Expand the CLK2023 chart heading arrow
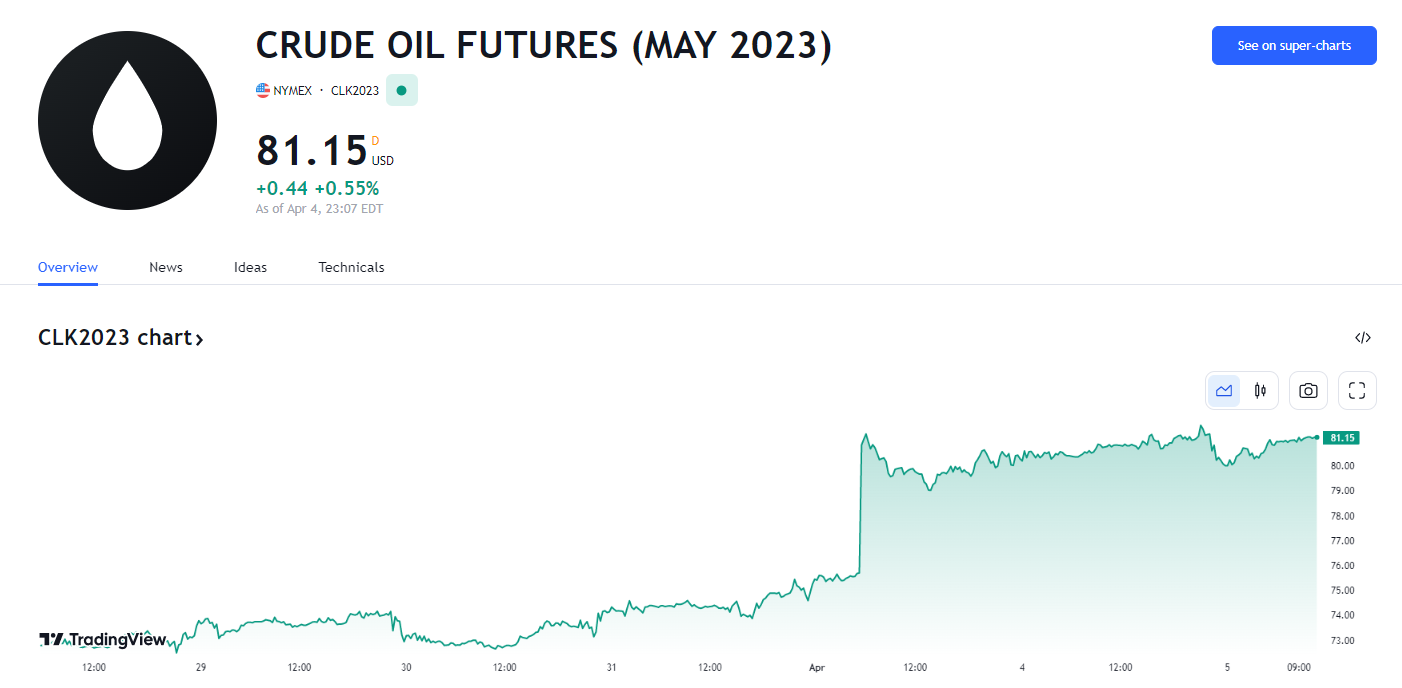The image size is (1402, 688). pos(200,339)
